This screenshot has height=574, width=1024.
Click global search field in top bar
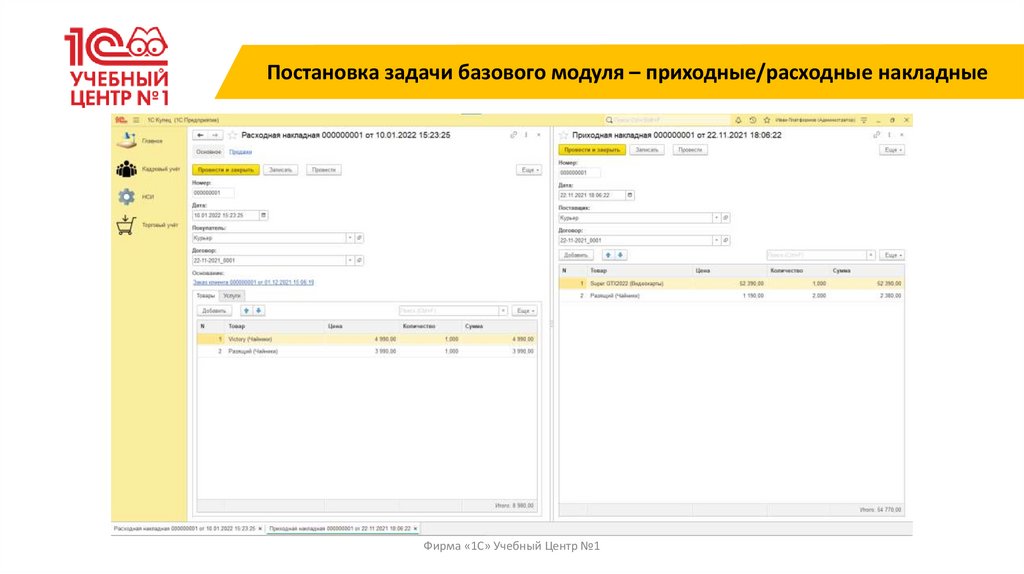click(667, 120)
